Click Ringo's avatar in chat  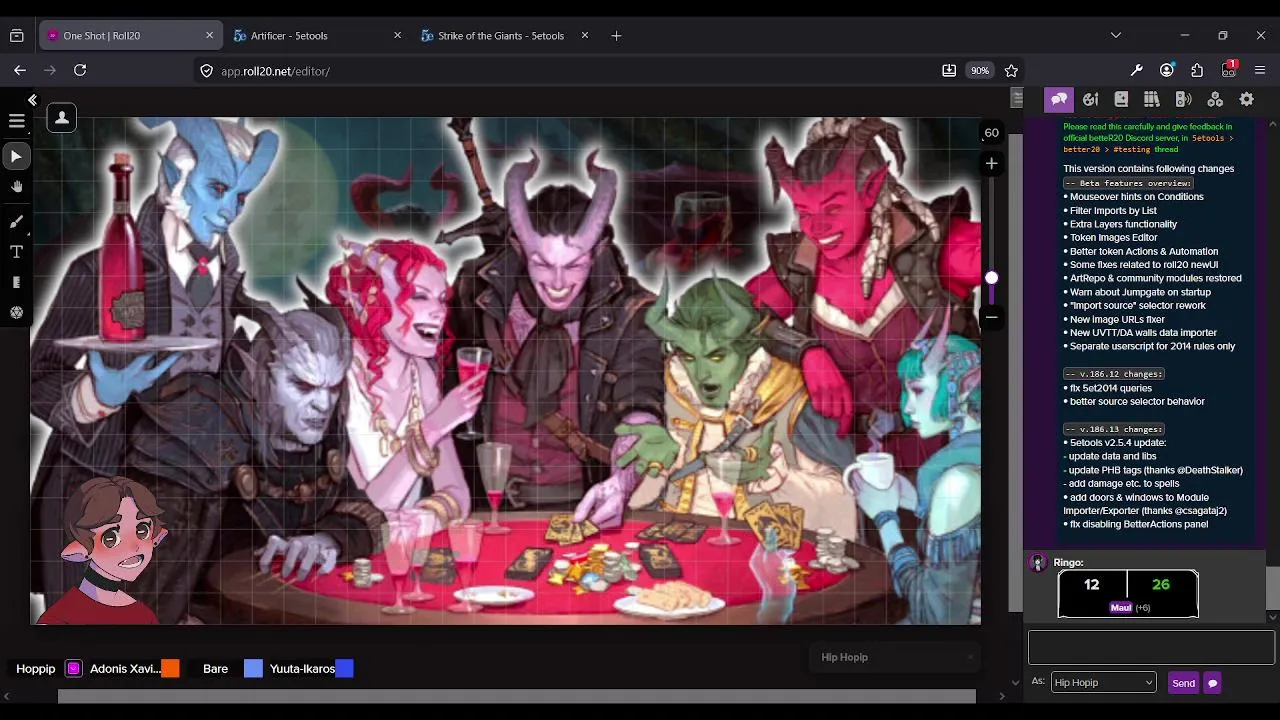click(x=1038, y=563)
